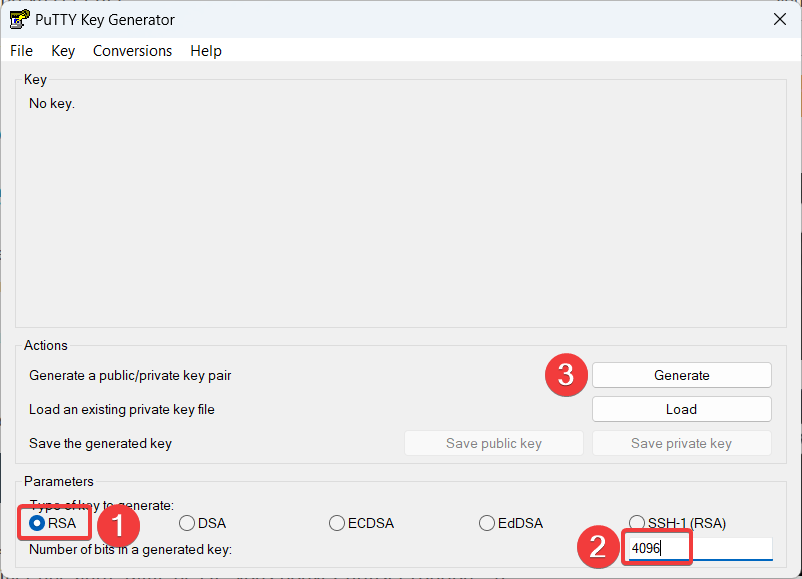Click the 'Generate a public/private key pair' label
This screenshot has height=579, width=802.
(130, 375)
